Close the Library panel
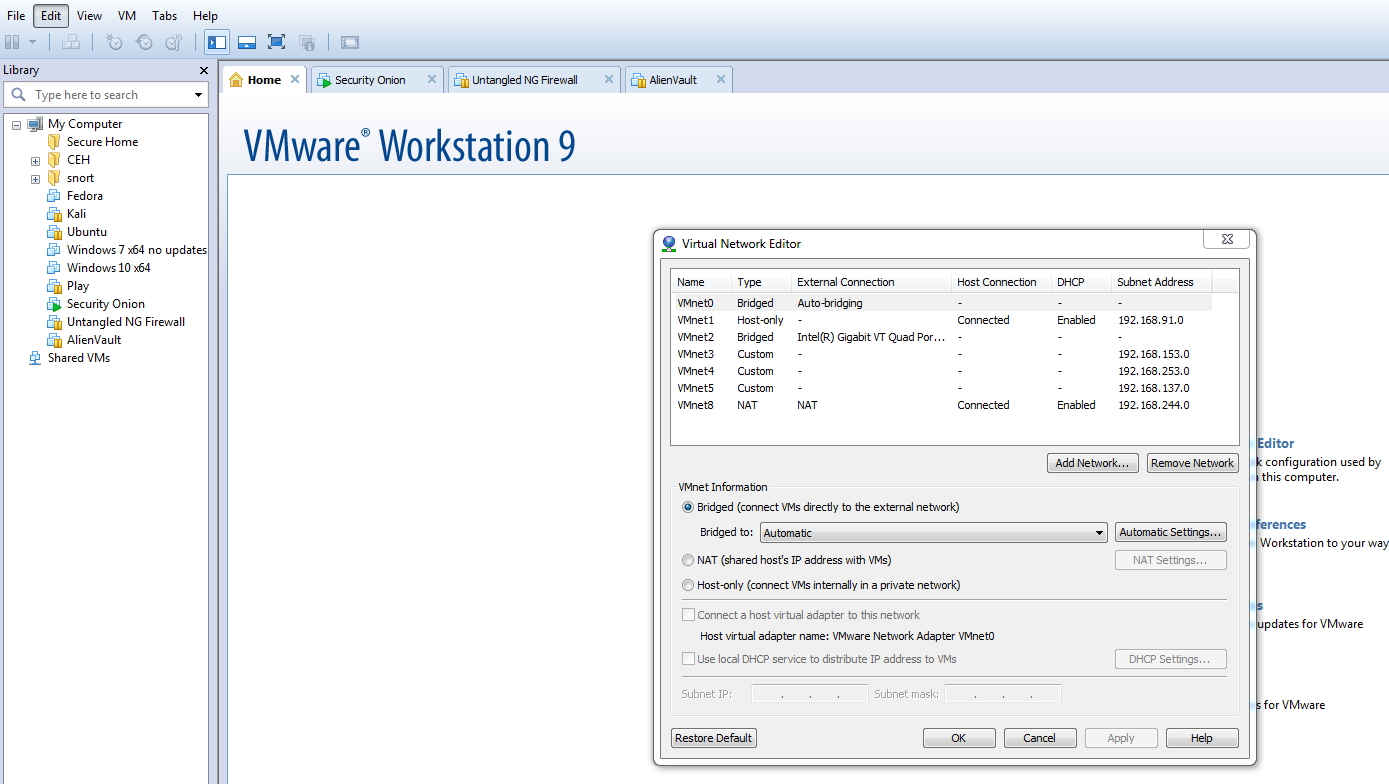This screenshot has width=1389, height=784. (x=204, y=71)
